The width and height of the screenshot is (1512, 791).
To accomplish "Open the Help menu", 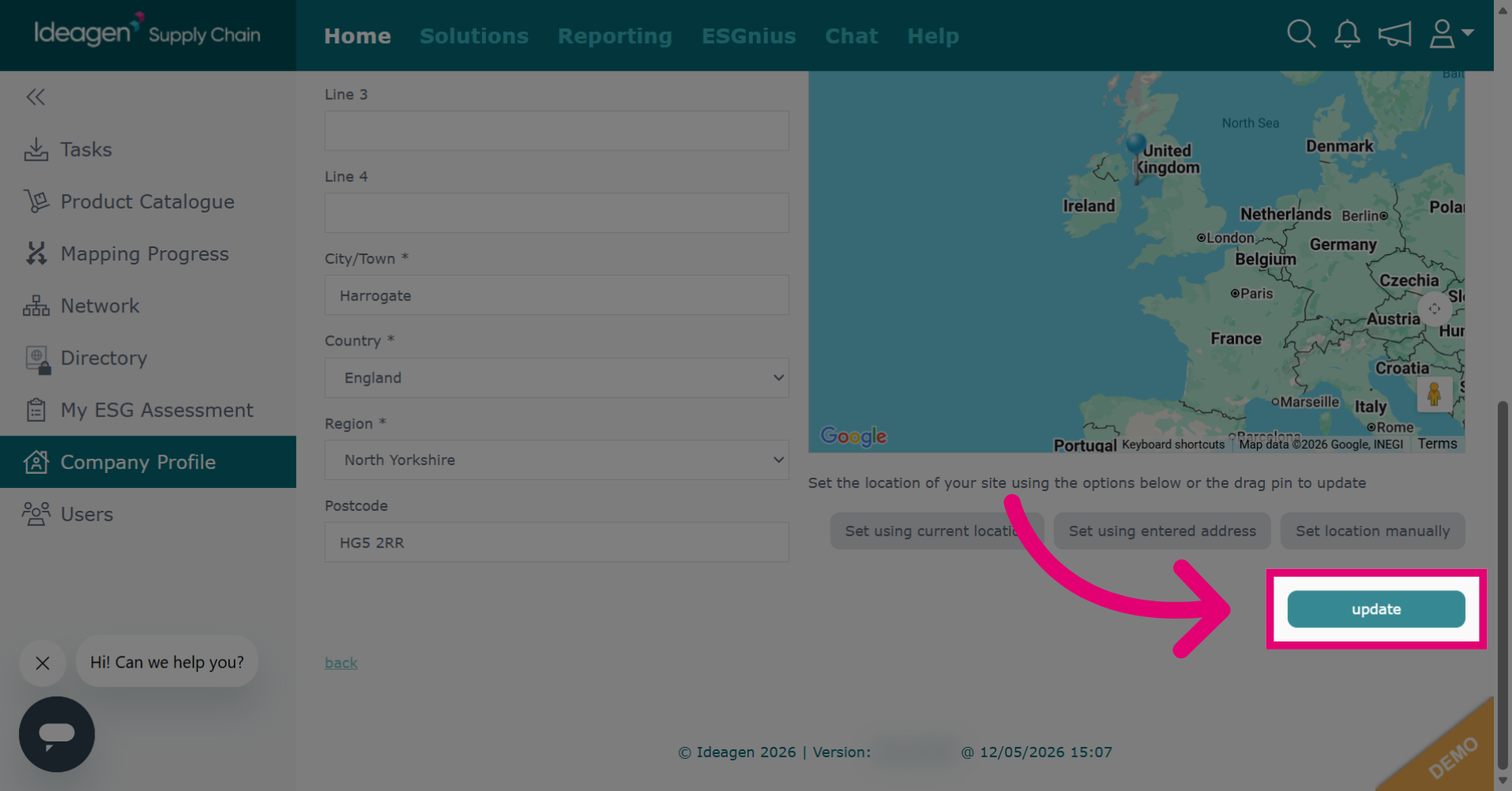I will pyautogui.click(x=933, y=35).
